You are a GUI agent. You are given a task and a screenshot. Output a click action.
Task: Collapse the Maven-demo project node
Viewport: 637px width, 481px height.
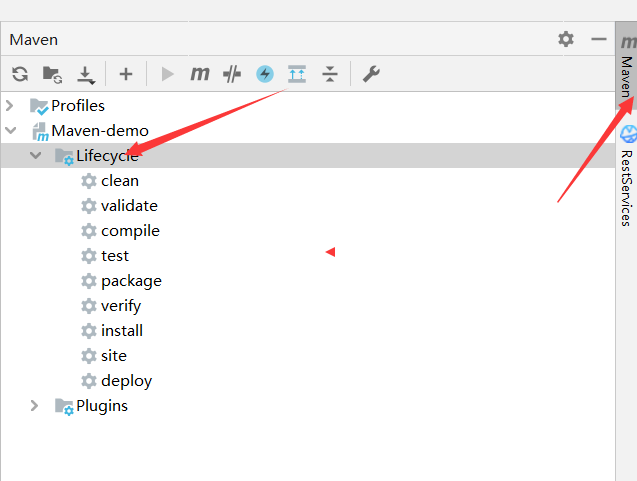(11, 130)
